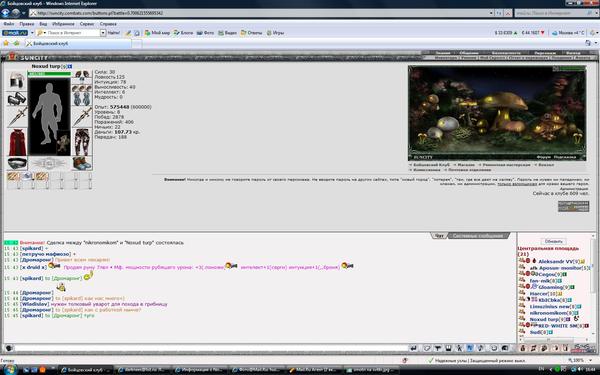The width and height of the screenshot is (600, 375).
Task: Switch to the Системные сообщения tab
Action: click(x=478, y=236)
